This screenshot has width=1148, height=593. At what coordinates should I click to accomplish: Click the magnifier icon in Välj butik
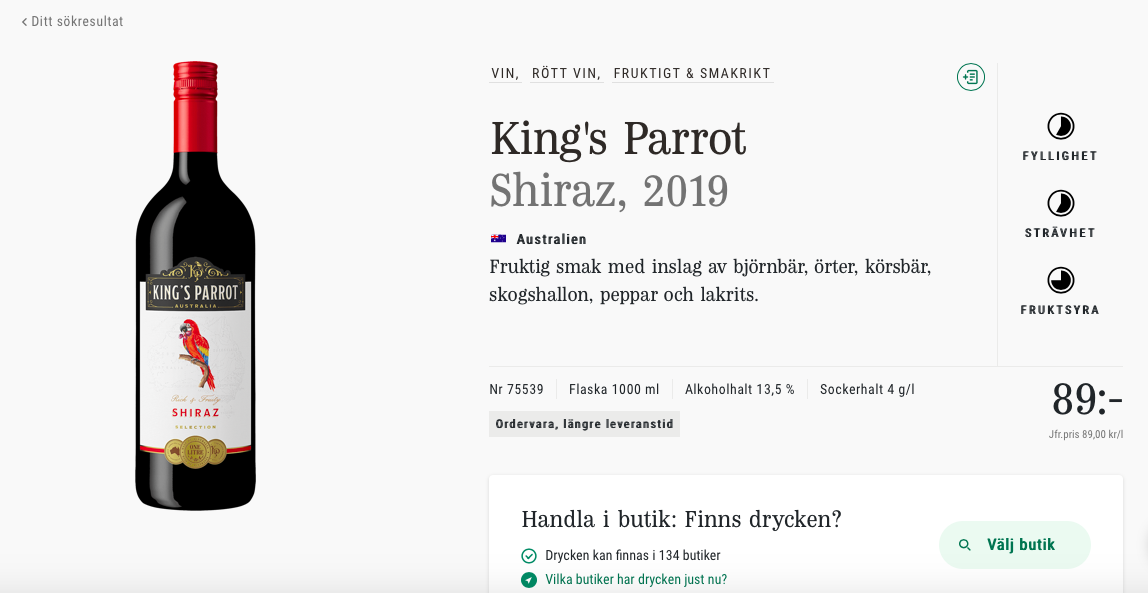point(965,545)
